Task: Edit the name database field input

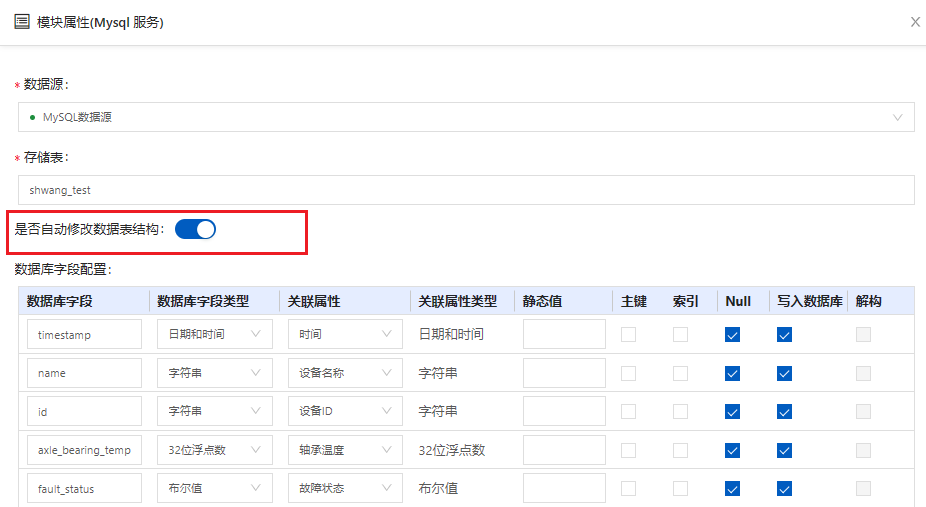Action: coord(84,373)
